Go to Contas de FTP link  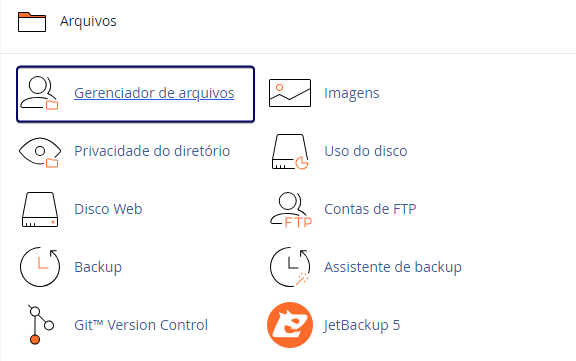pyautogui.click(x=370, y=209)
